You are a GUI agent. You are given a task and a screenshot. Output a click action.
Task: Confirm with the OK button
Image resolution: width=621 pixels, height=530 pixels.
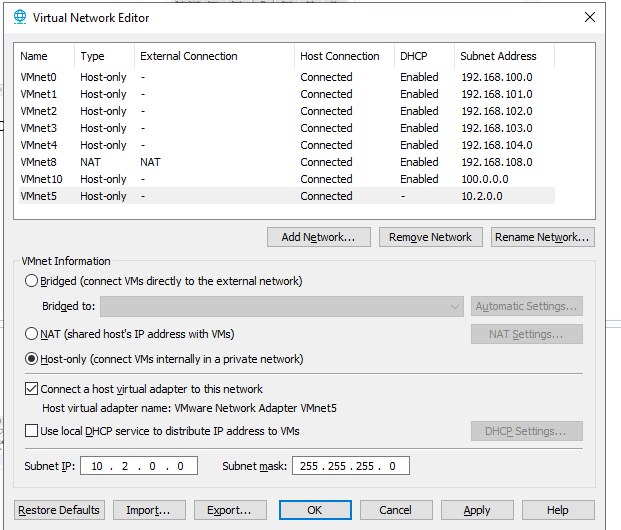tap(315, 510)
